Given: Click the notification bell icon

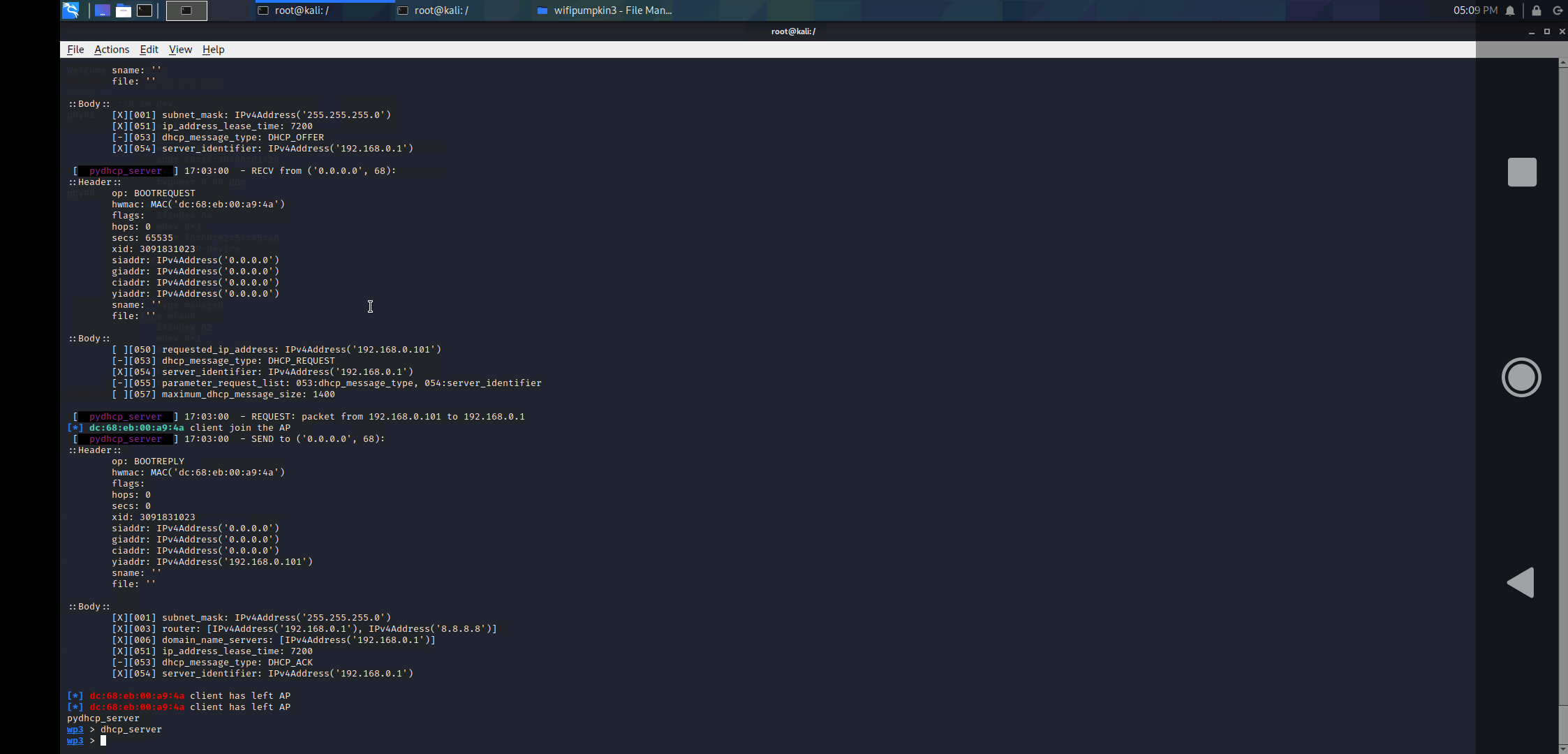Looking at the screenshot, I should coord(1510,10).
